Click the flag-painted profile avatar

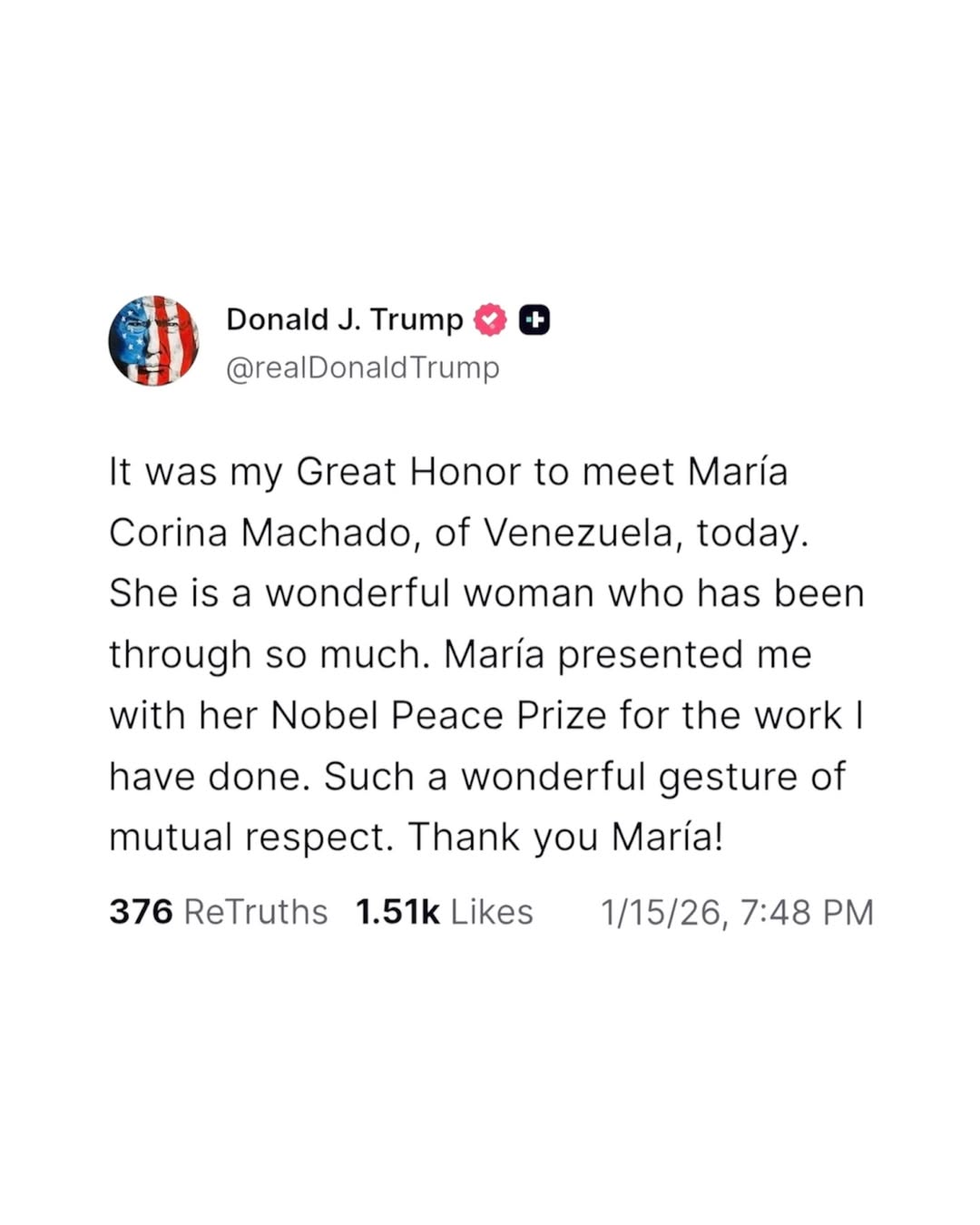[x=153, y=340]
